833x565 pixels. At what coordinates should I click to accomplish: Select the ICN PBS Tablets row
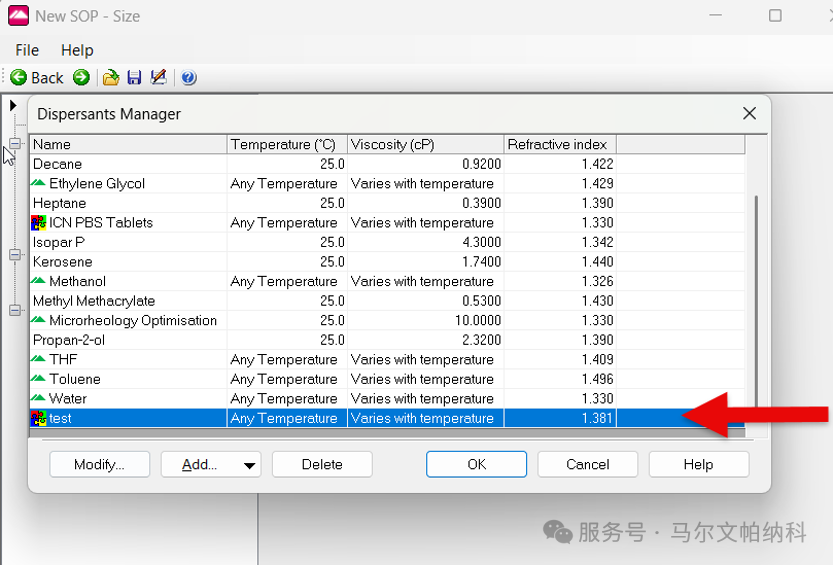point(387,223)
